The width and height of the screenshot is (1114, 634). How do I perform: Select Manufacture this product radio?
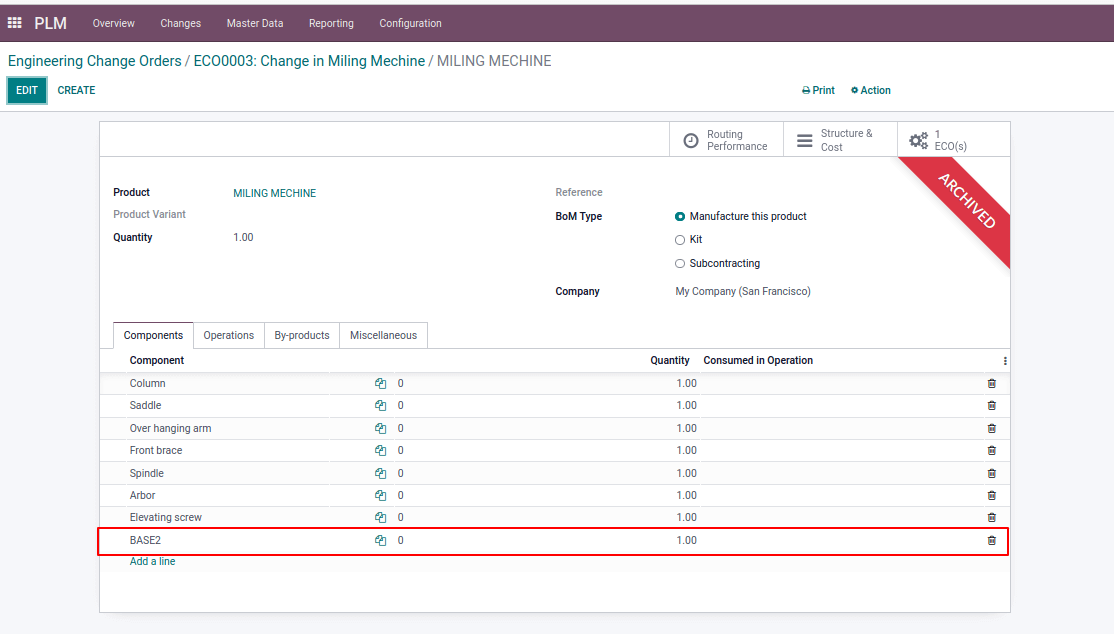click(x=680, y=216)
